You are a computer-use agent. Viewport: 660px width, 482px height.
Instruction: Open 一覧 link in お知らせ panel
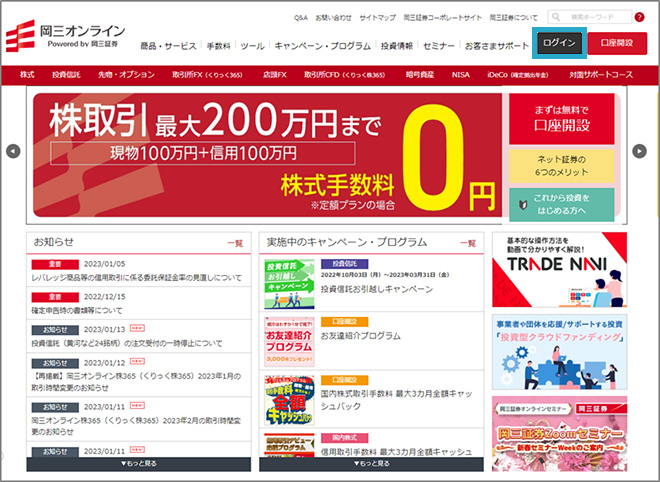[235, 243]
